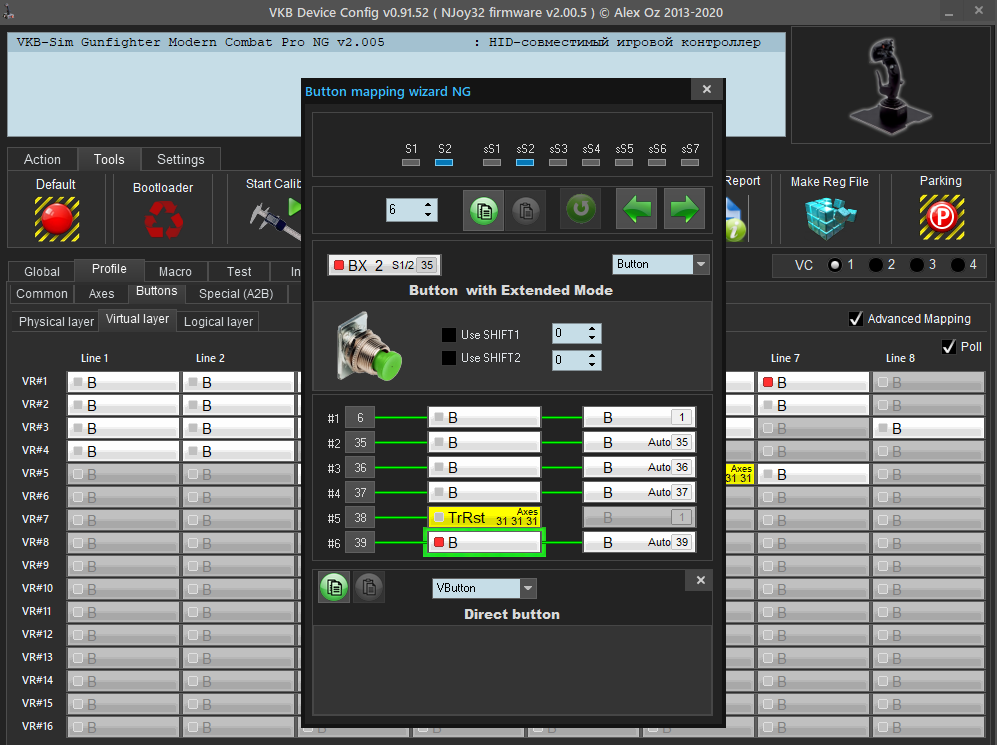997x745 pixels.
Task: Select row #6 highlighted B mapping
Action: [x=485, y=542]
